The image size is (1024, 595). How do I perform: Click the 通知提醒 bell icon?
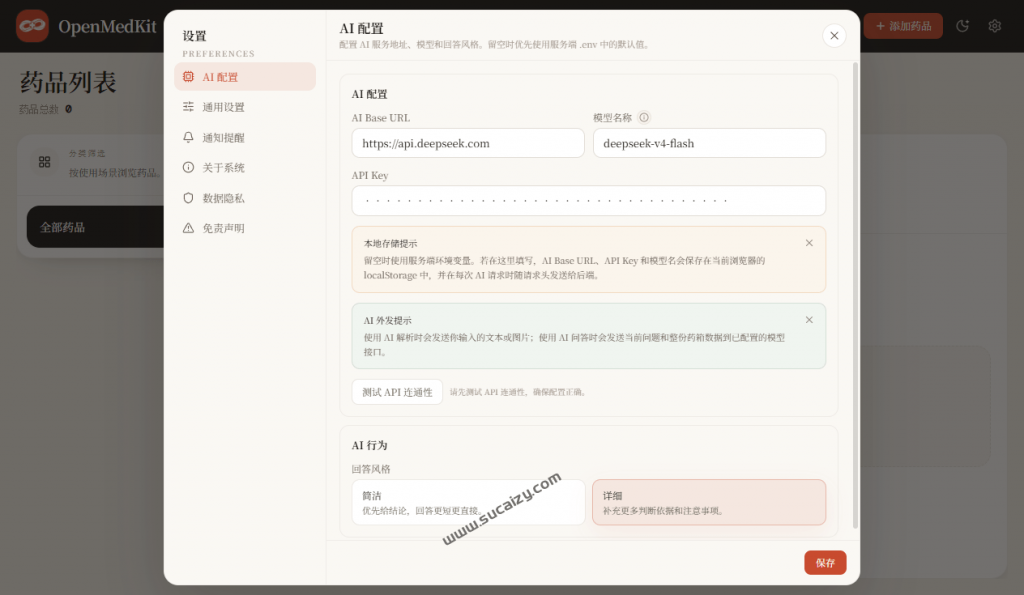click(x=188, y=137)
